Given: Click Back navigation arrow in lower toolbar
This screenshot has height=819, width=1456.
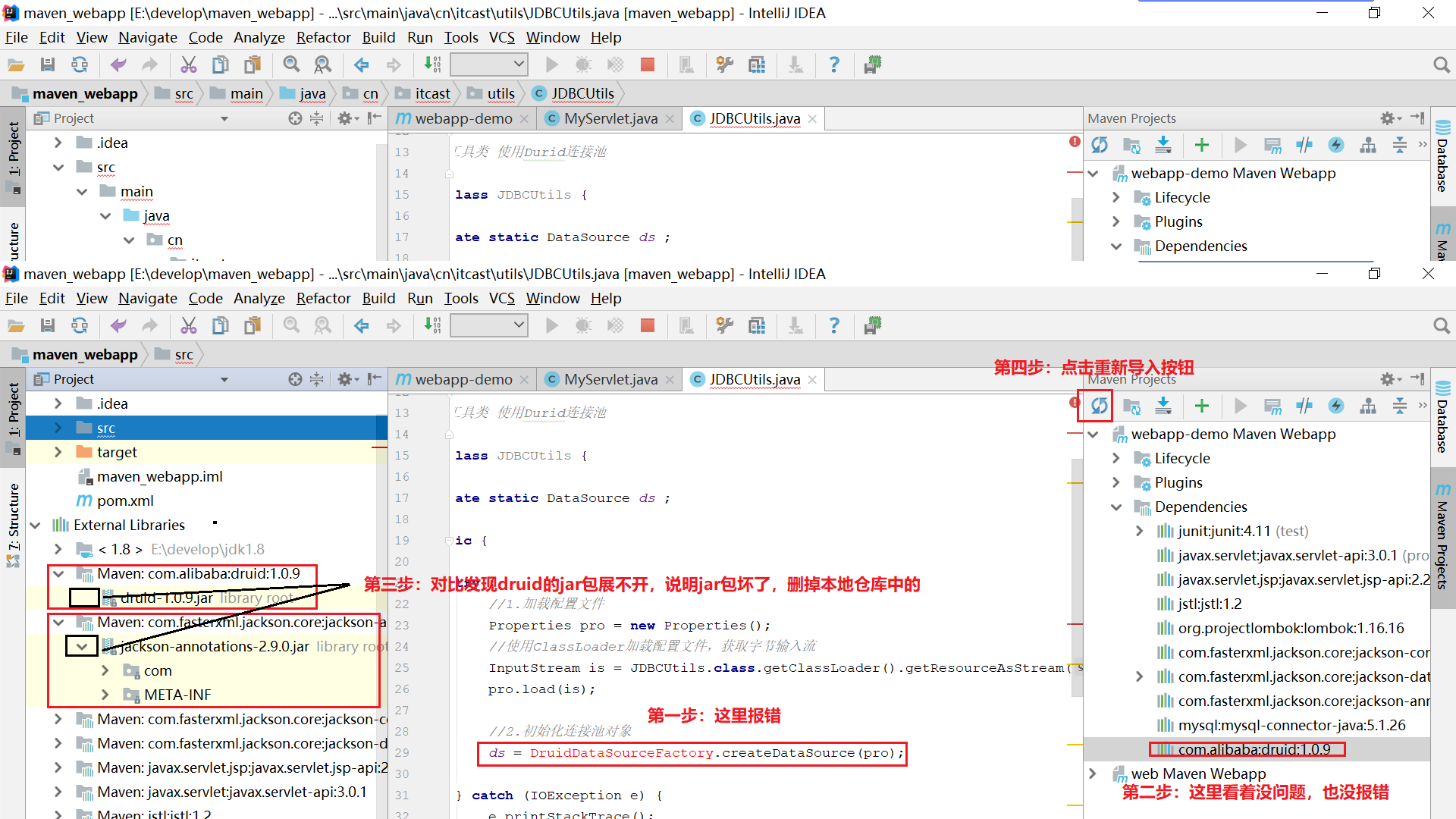Looking at the screenshot, I should pos(362,325).
